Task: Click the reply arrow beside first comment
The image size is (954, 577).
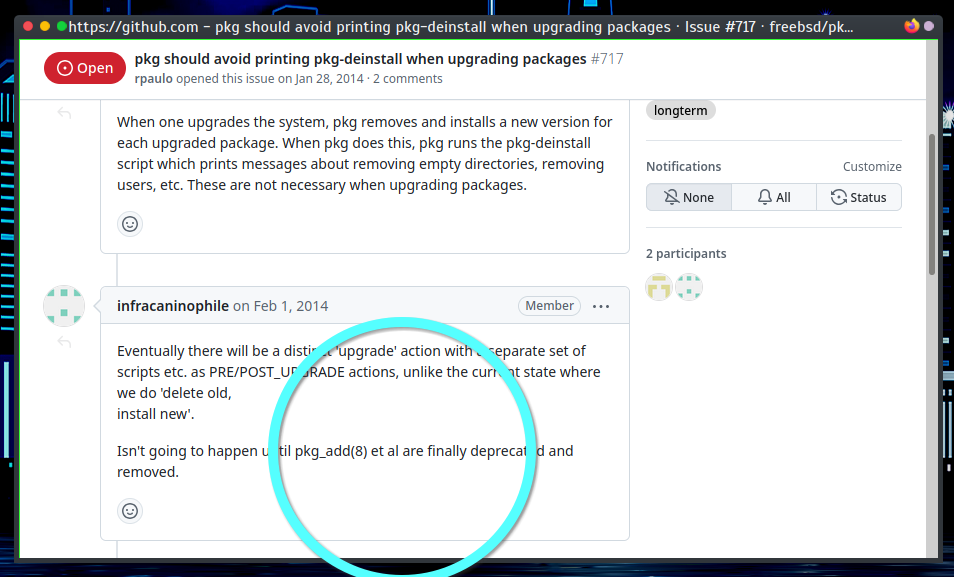Action: pos(64,113)
